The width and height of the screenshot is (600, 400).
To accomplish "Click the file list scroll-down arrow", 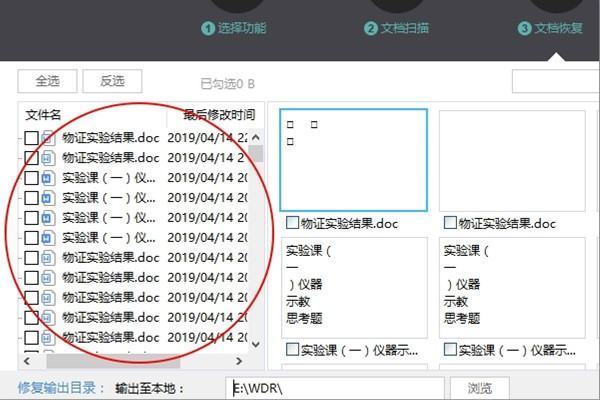I will [x=256, y=344].
